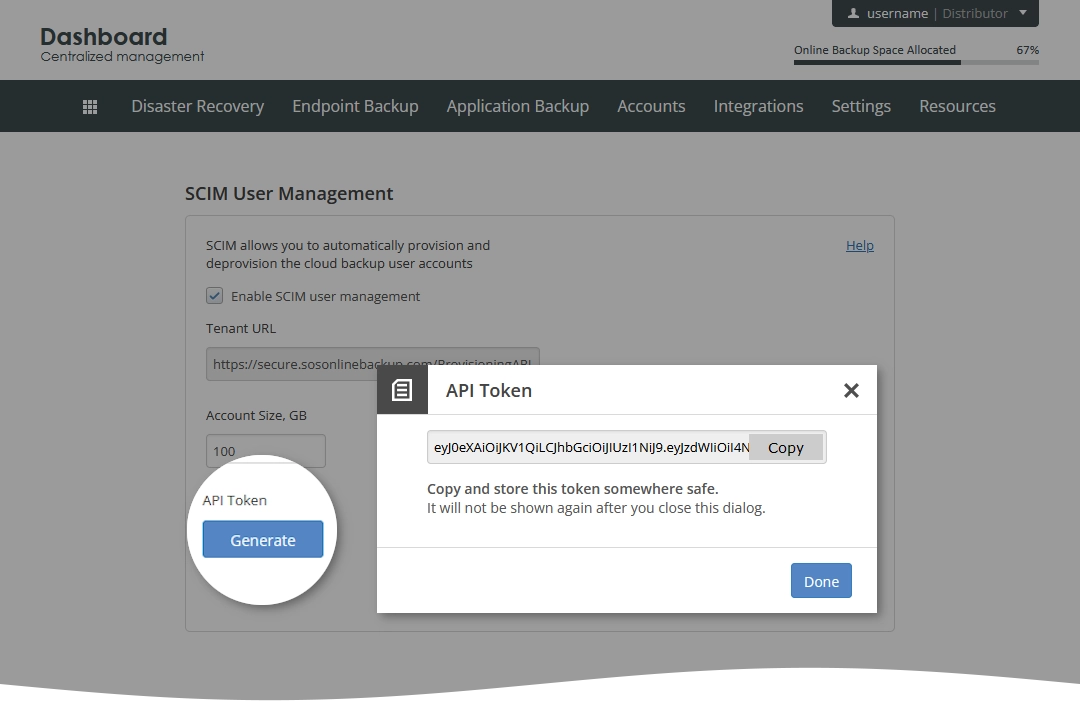Click the user avatar icon beside username
Image resolution: width=1080 pixels, height=701 pixels.
[853, 13]
